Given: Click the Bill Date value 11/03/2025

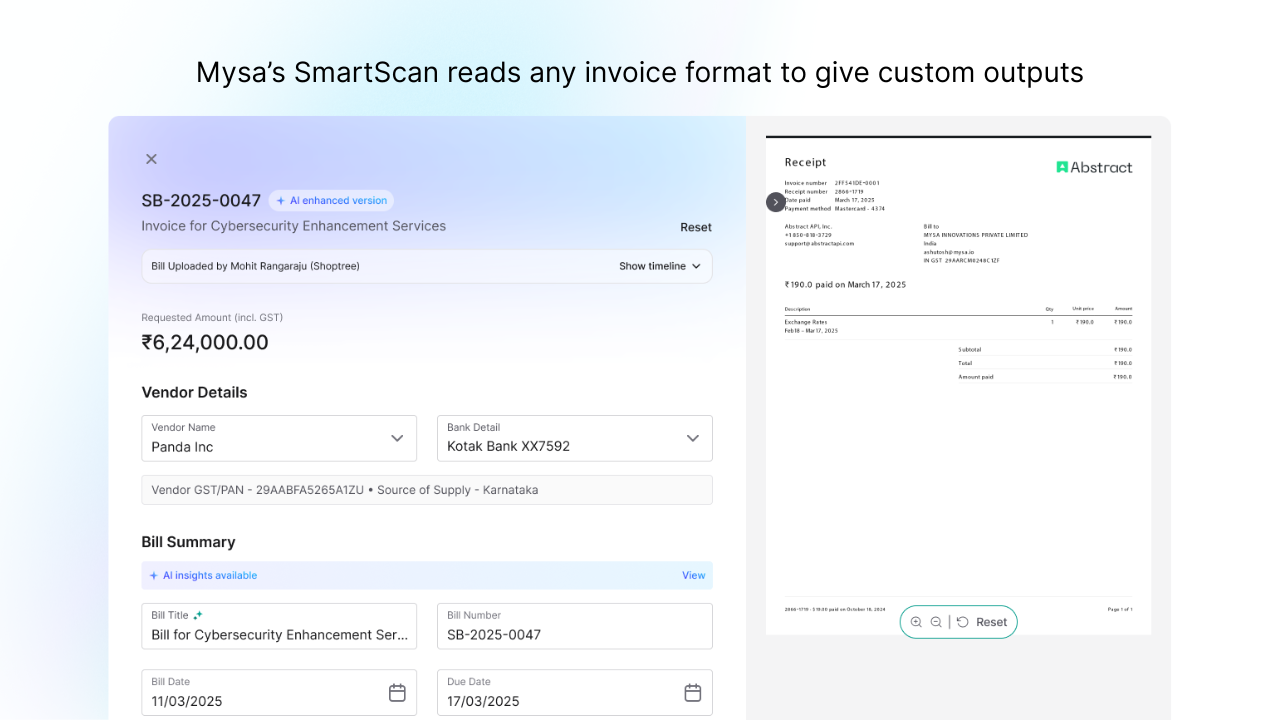Looking at the screenshot, I should coord(187,701).
